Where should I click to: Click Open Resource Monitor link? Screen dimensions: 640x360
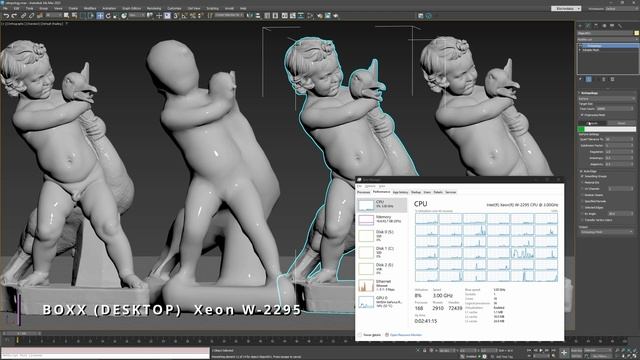pos(406,335)
